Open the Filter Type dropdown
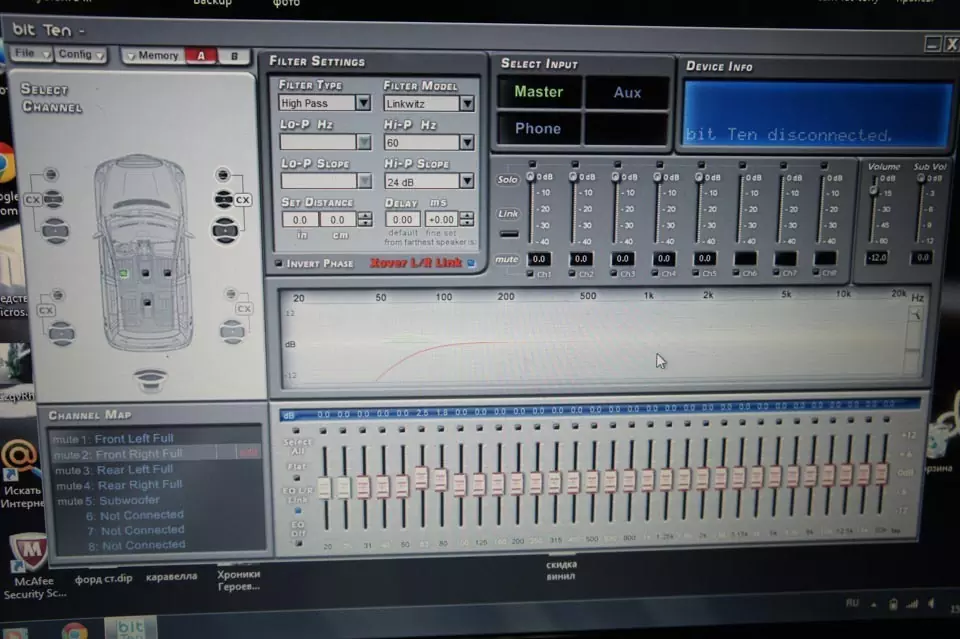 [363, 103]
